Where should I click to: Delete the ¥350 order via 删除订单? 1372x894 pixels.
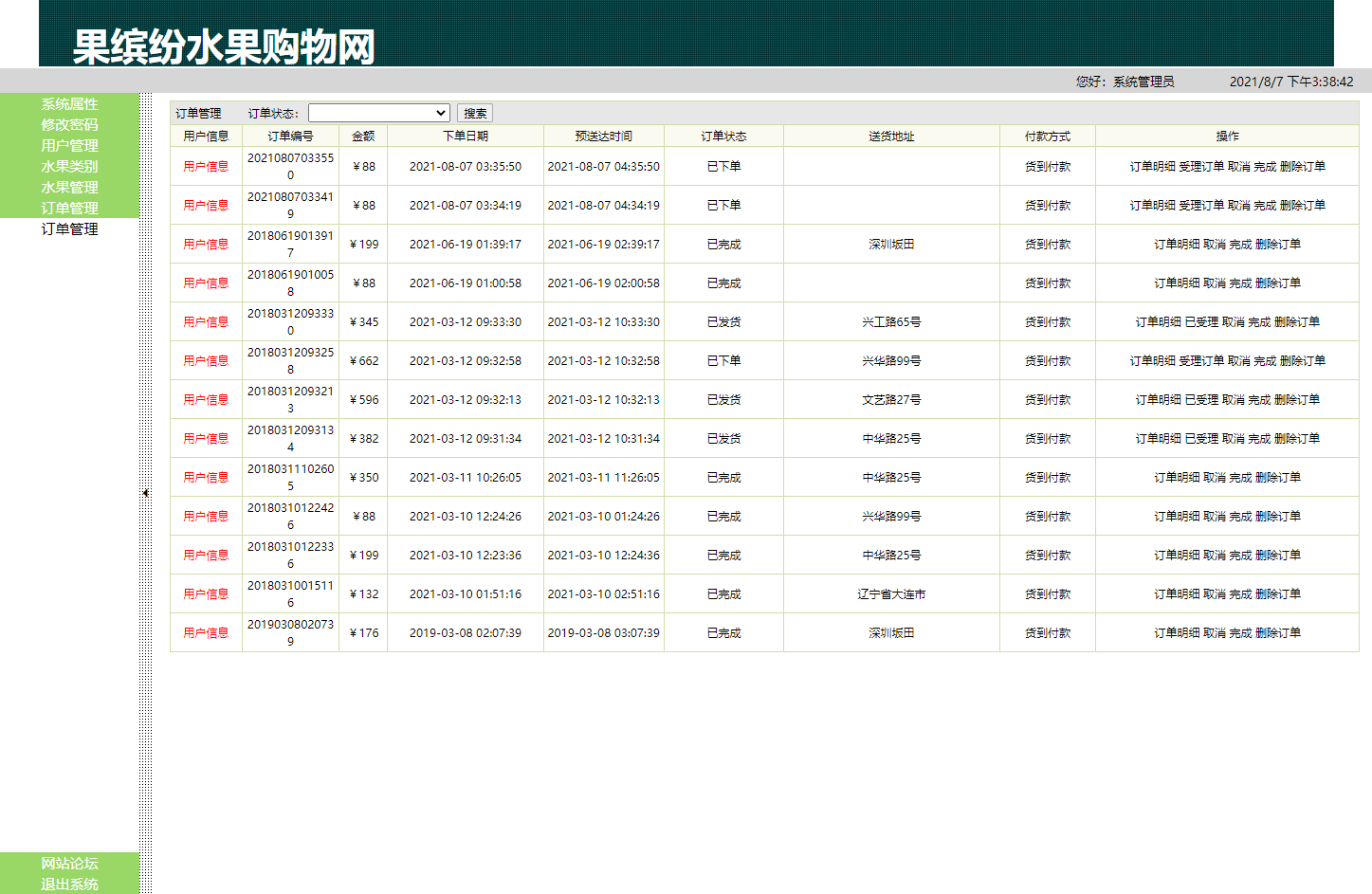pyautogui.click(x=1278, y=478)
